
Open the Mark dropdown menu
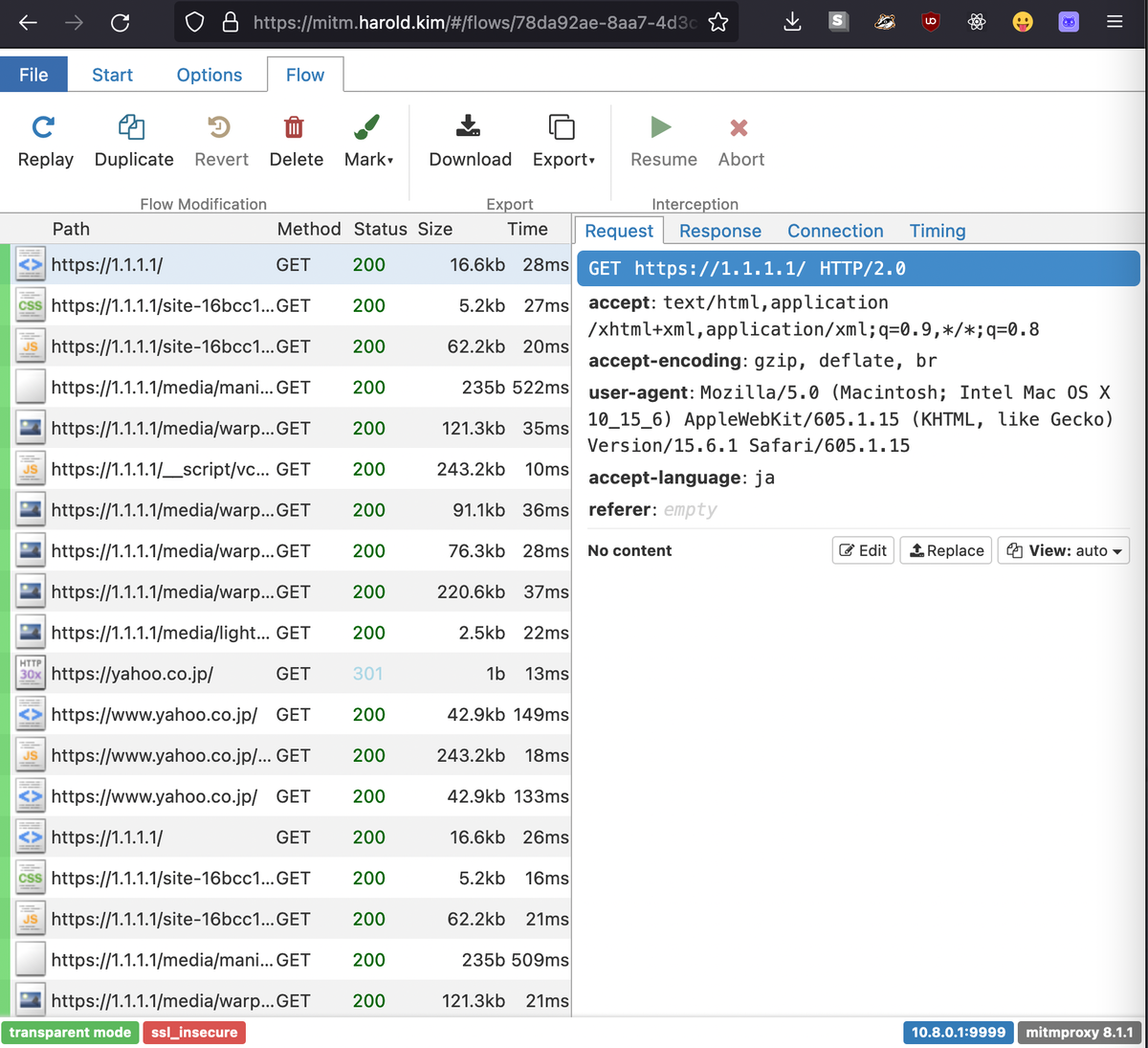368,142
